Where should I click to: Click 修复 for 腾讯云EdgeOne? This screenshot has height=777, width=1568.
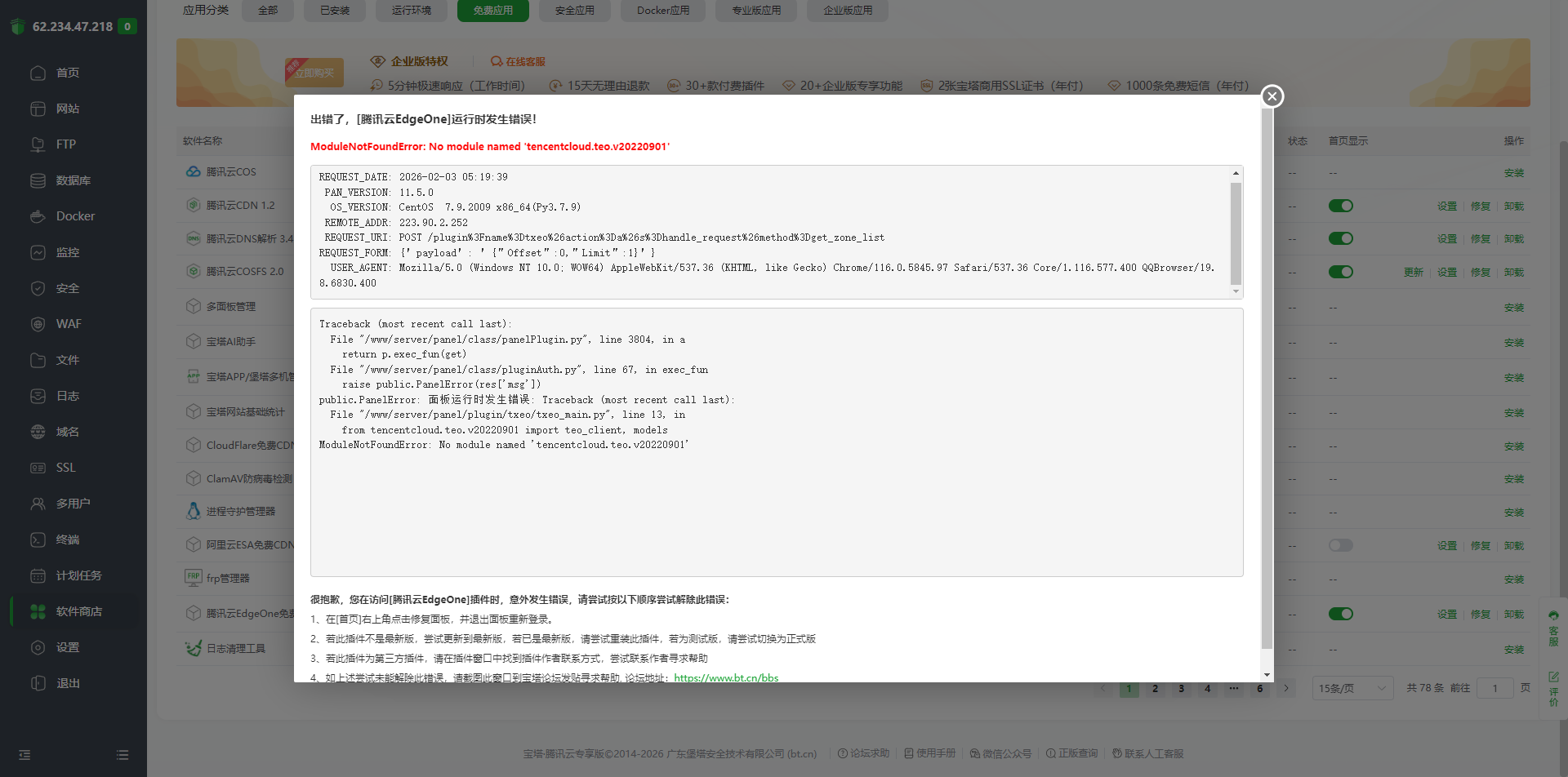tap(1481, 615)
